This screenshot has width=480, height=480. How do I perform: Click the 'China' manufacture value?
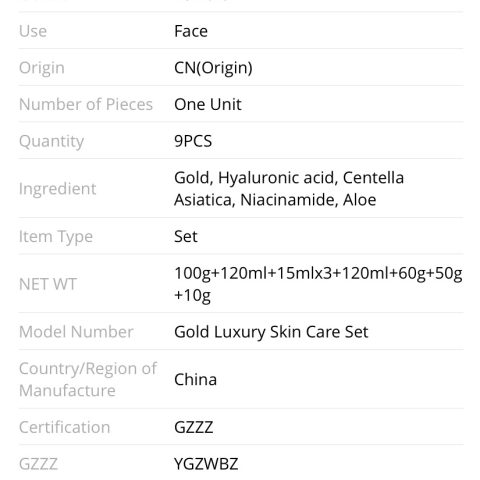click(x=195, y=380)
